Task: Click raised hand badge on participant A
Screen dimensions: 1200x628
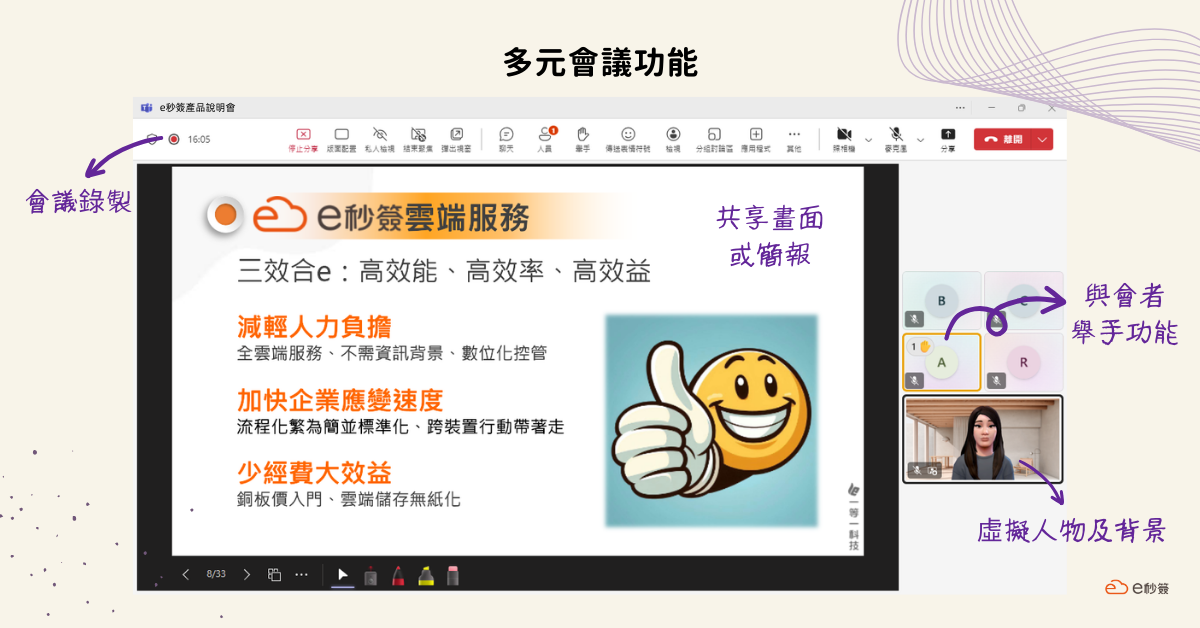Action: [920, 347]
